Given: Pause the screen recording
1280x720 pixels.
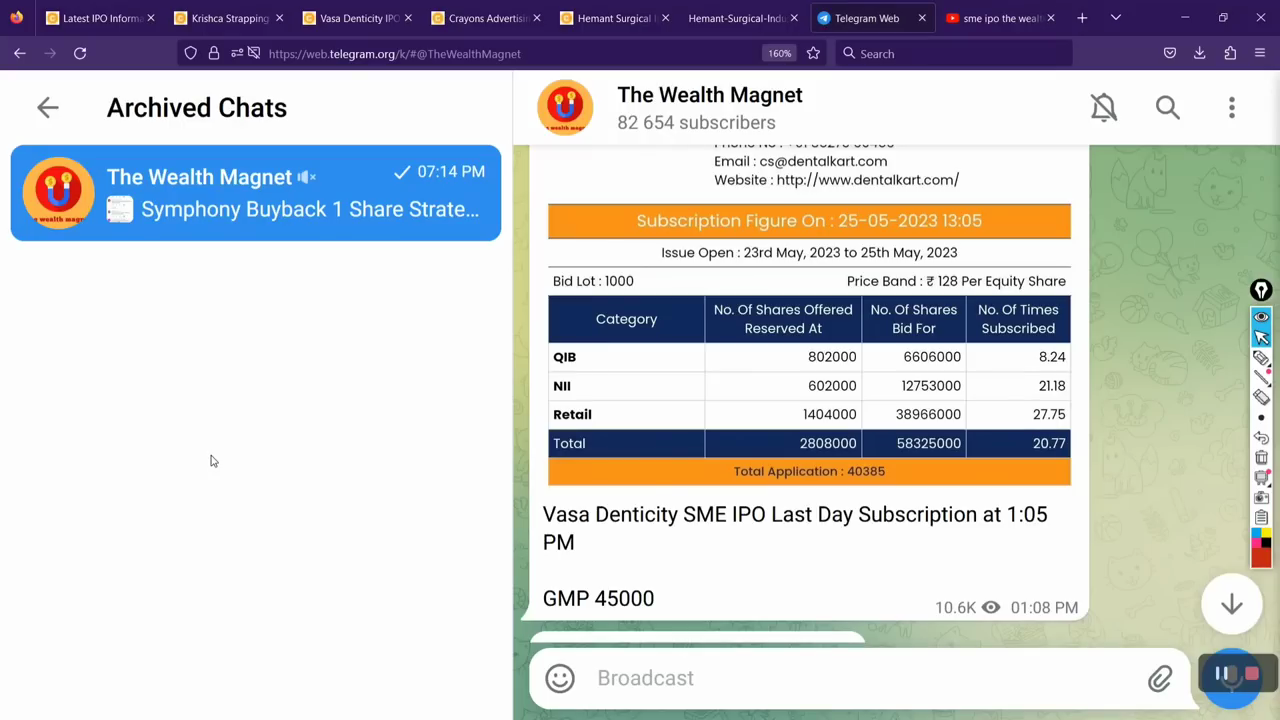Looking at the screenshot, I should pos(1222,674).
